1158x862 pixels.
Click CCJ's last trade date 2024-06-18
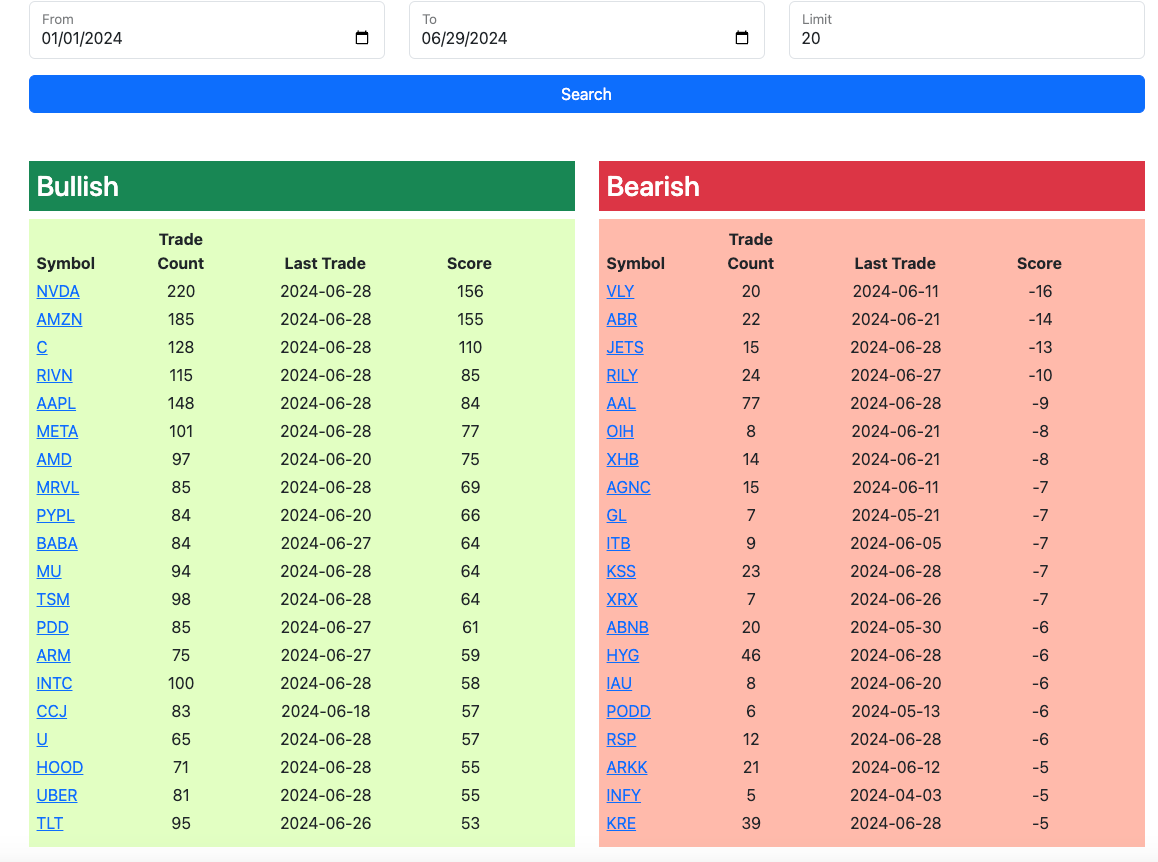pyautogui.click(x=326, y=711)
